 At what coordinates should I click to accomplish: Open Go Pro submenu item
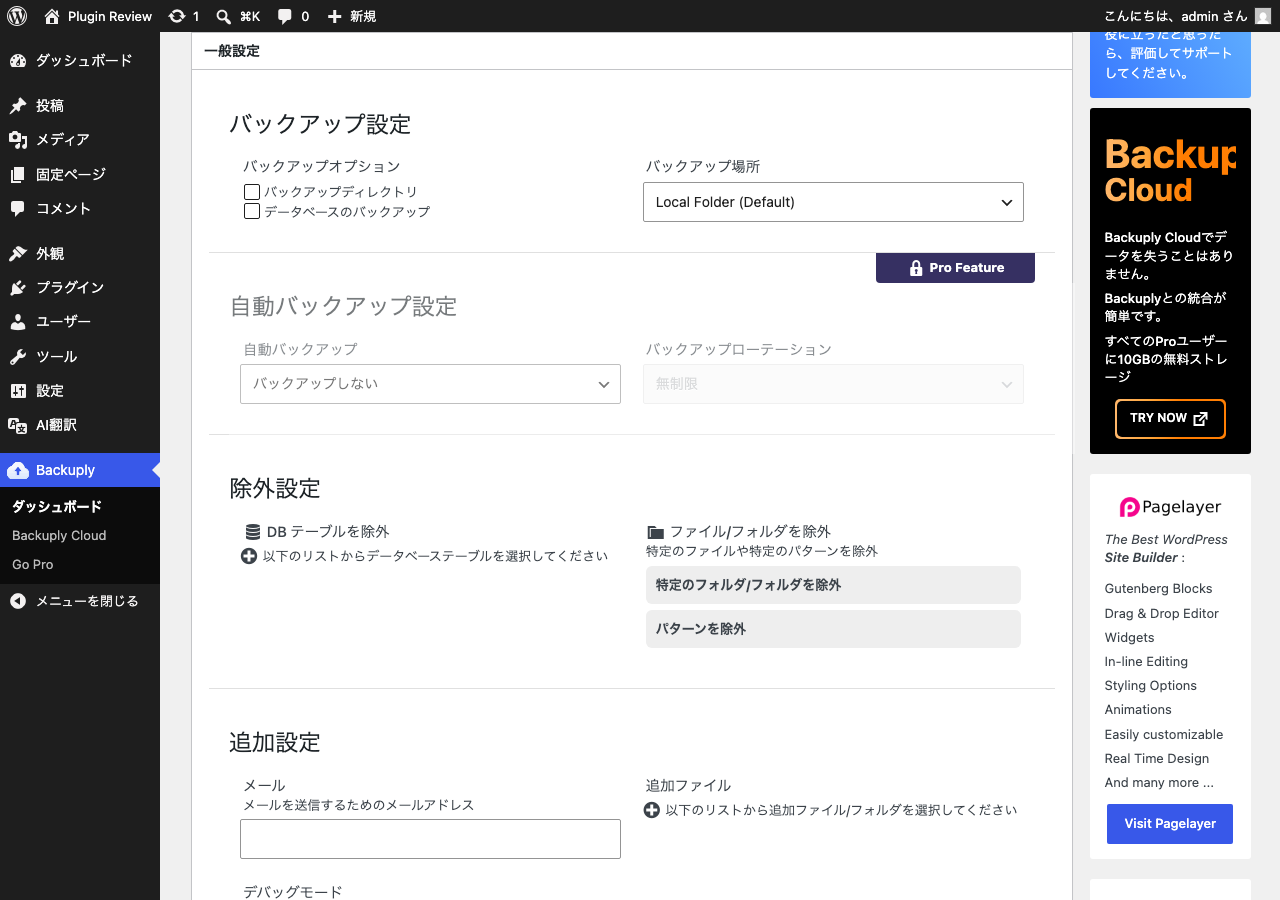click(x=33, y=565)
